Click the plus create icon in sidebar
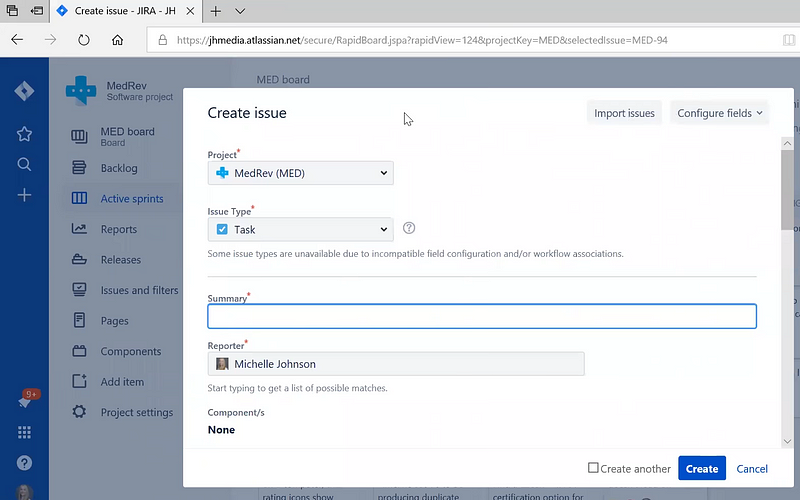Image resolution: width=800 pixels, height=500 pixels. point(24,195)
